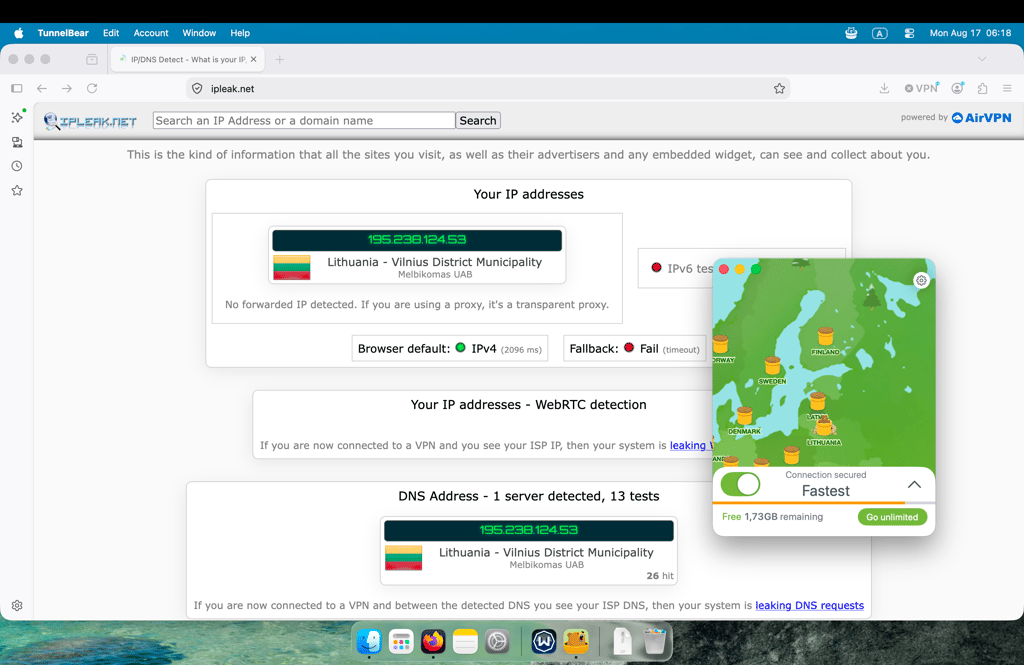Click the VPN toolbar button

click(x=921, y=88)
